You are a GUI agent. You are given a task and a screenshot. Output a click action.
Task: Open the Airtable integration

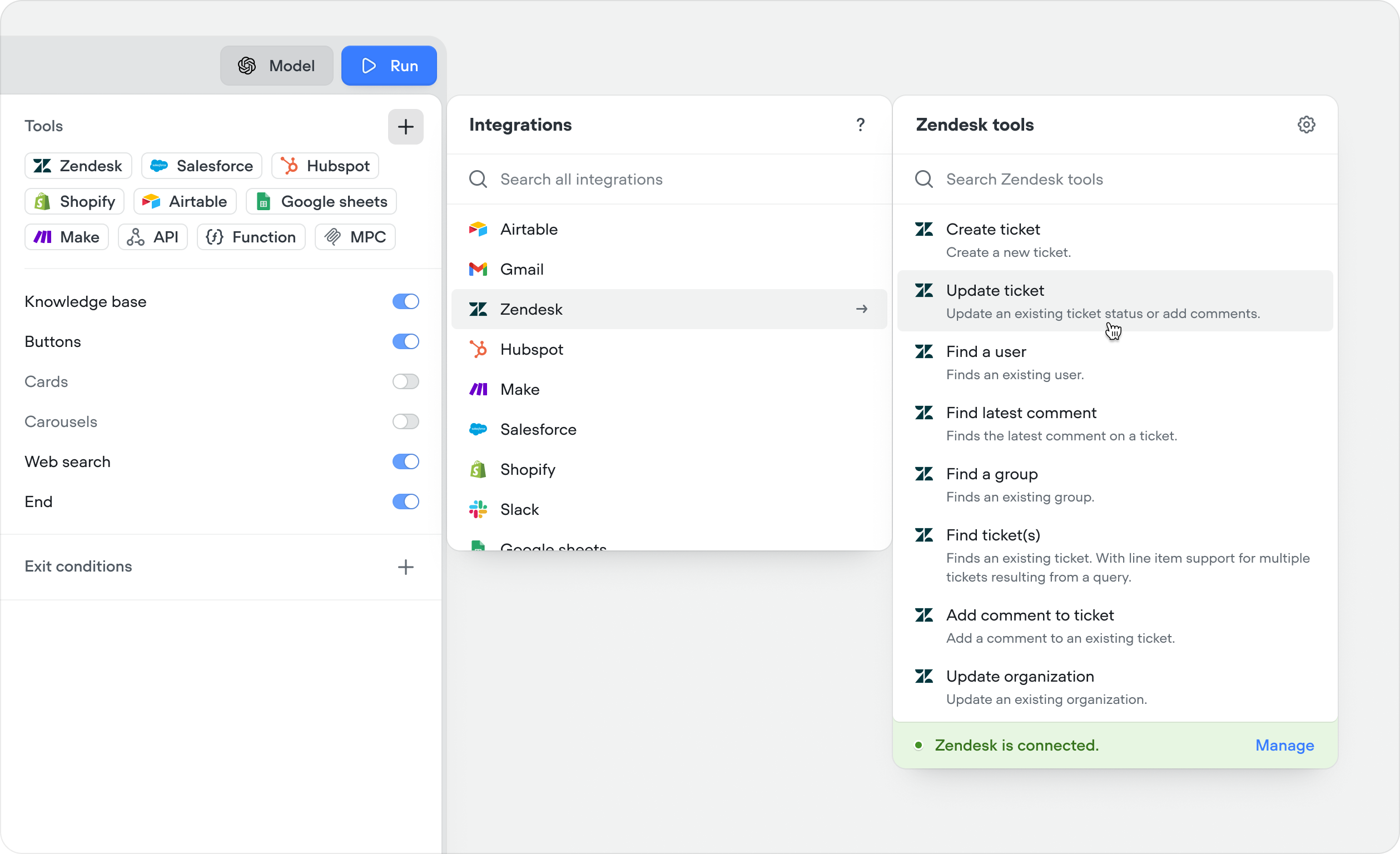528,229
